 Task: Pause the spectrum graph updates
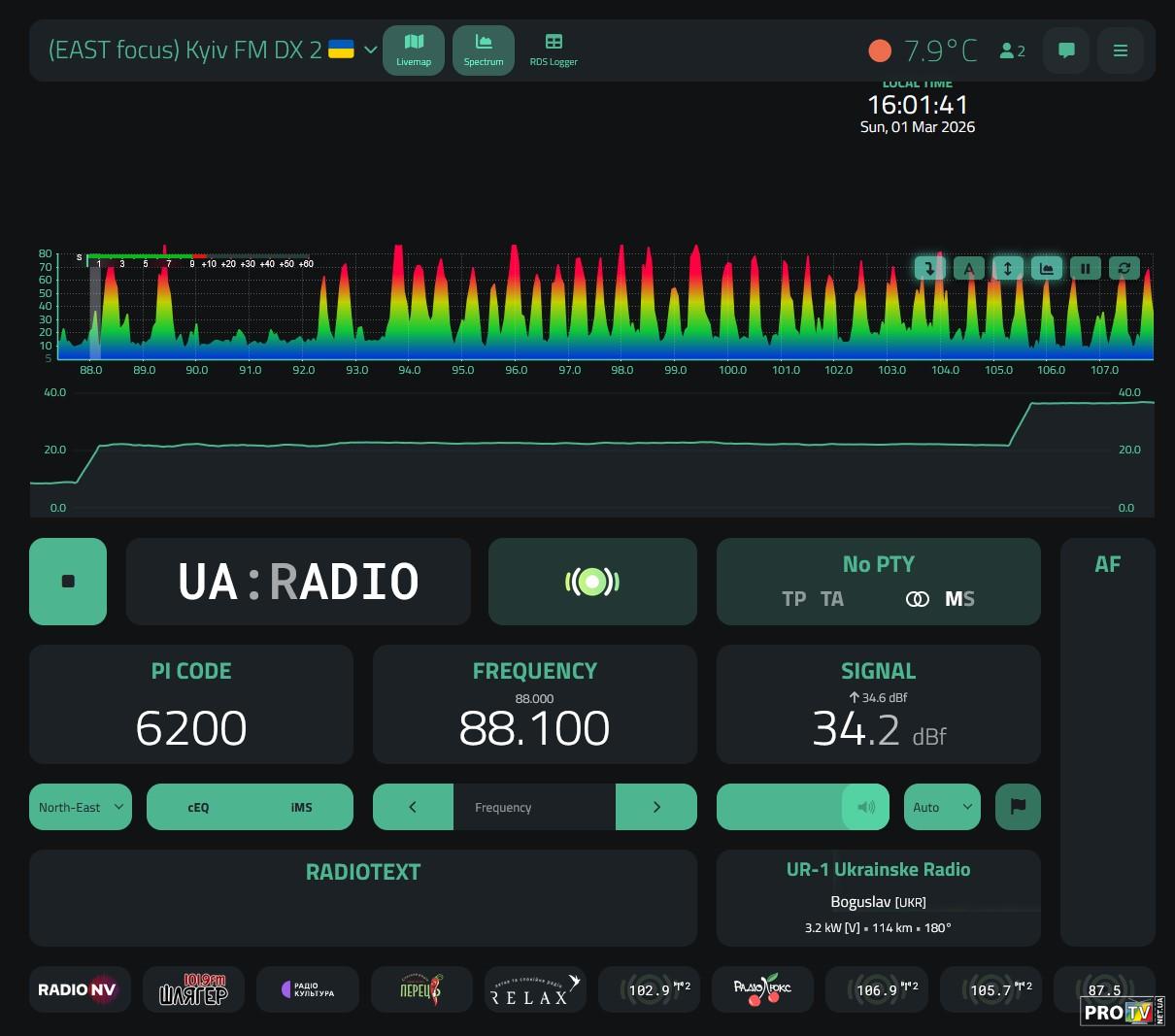click(1085, 268)
